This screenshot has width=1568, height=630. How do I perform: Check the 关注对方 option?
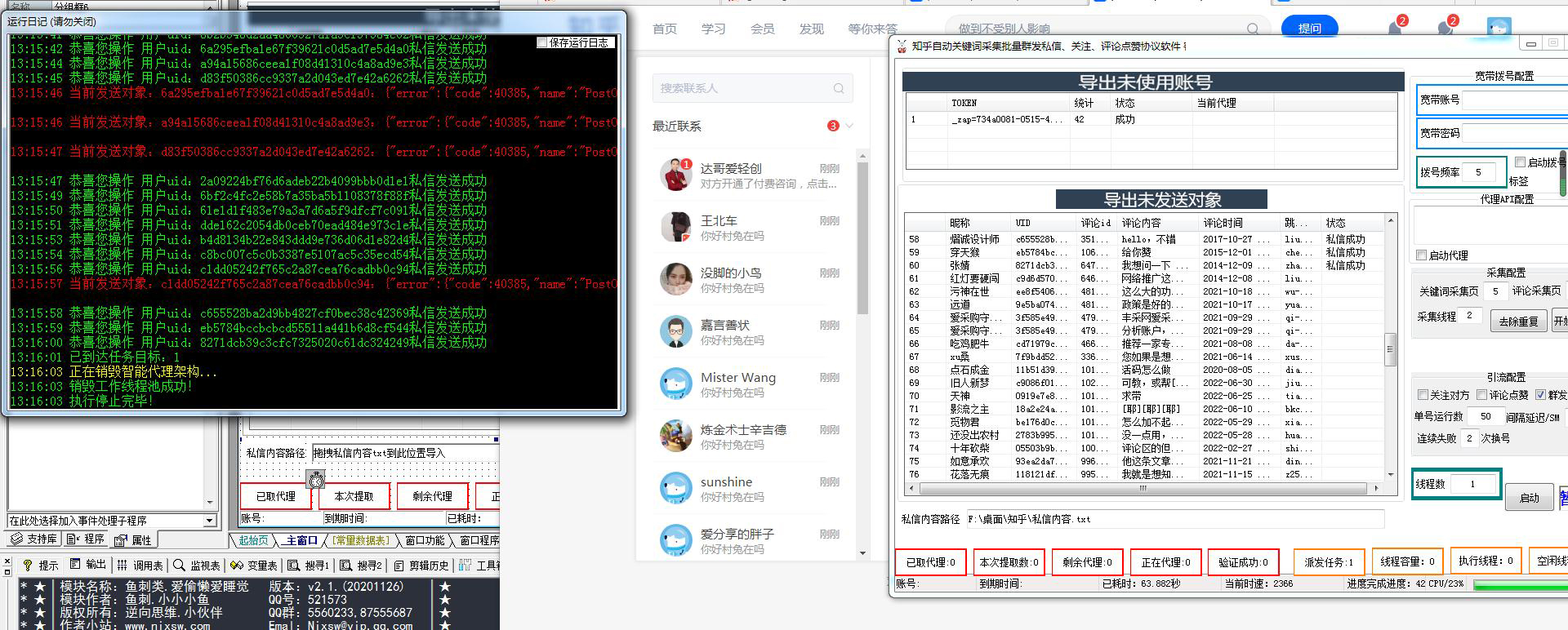coord(1423,395)
